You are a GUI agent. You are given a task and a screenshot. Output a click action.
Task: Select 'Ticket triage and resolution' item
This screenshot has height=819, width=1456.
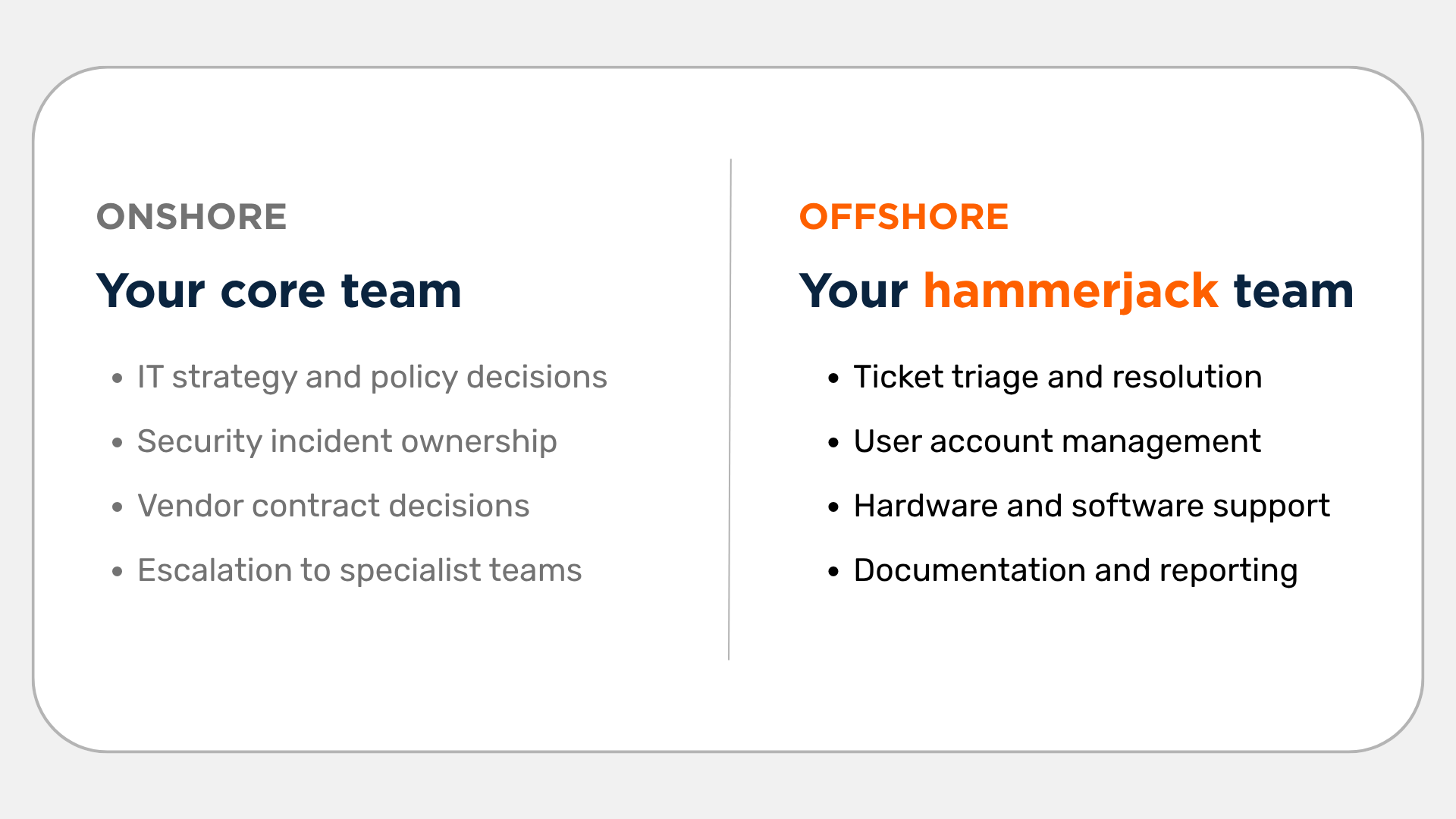(x=1058, y=377)
